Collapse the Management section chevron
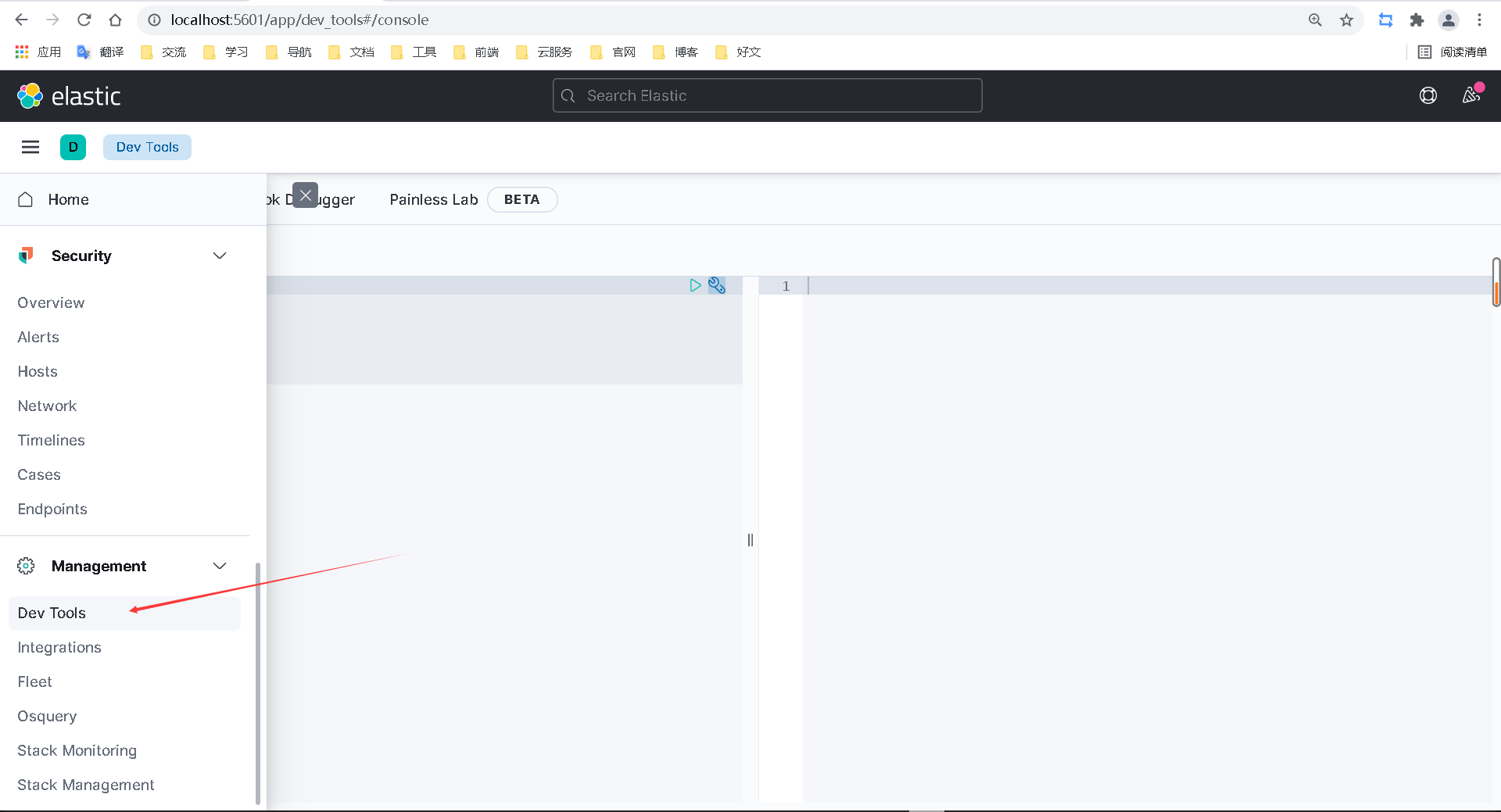Image resolution: width=1501 pixels, height=812 pixels. (220, 566)
